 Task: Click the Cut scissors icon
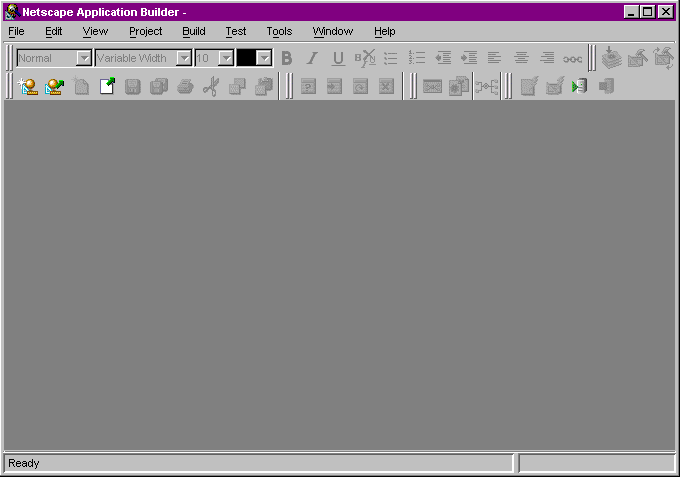coord(211,86)
